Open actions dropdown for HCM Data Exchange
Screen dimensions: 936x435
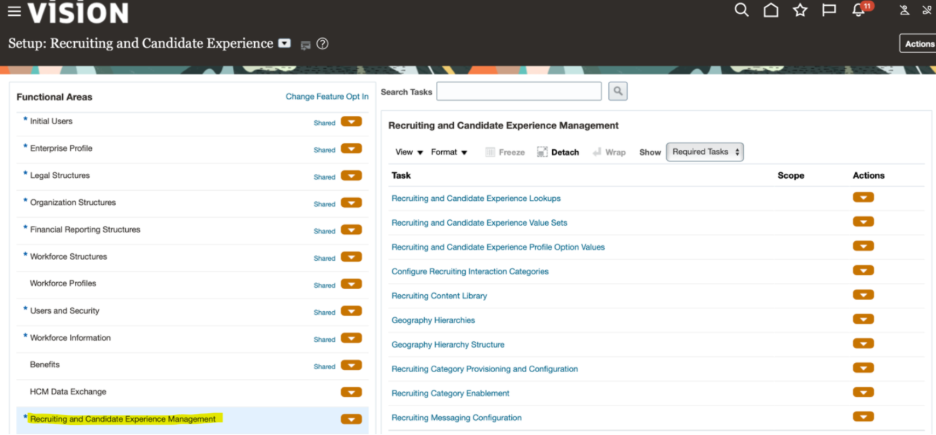[x=351, y=392]
